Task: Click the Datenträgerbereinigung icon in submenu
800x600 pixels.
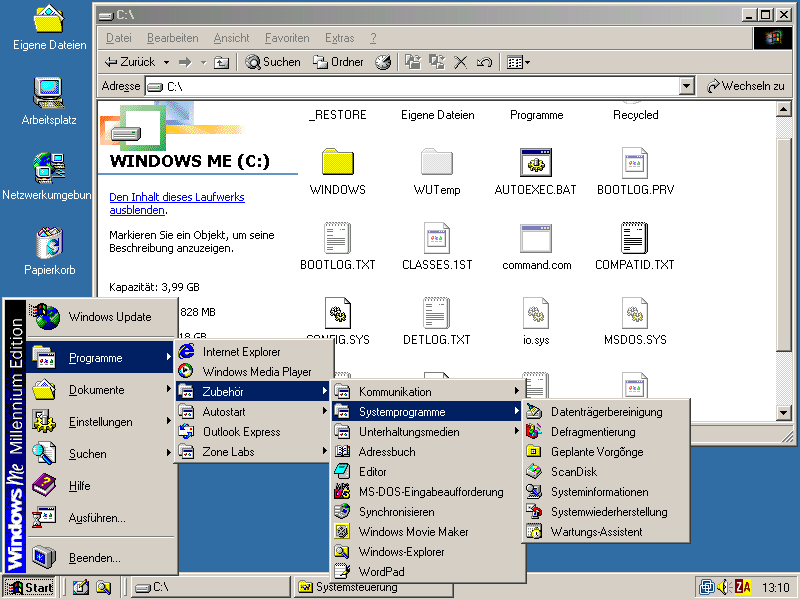Action: coord(535,412)
